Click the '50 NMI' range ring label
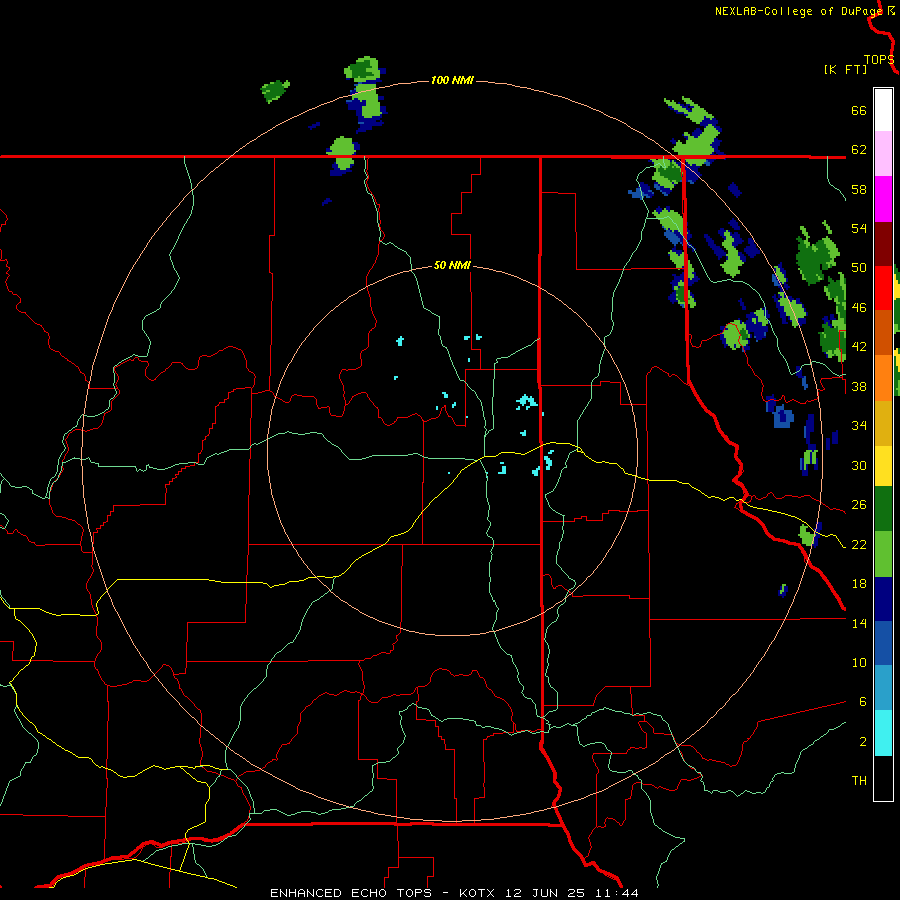 tap(452, 265)
